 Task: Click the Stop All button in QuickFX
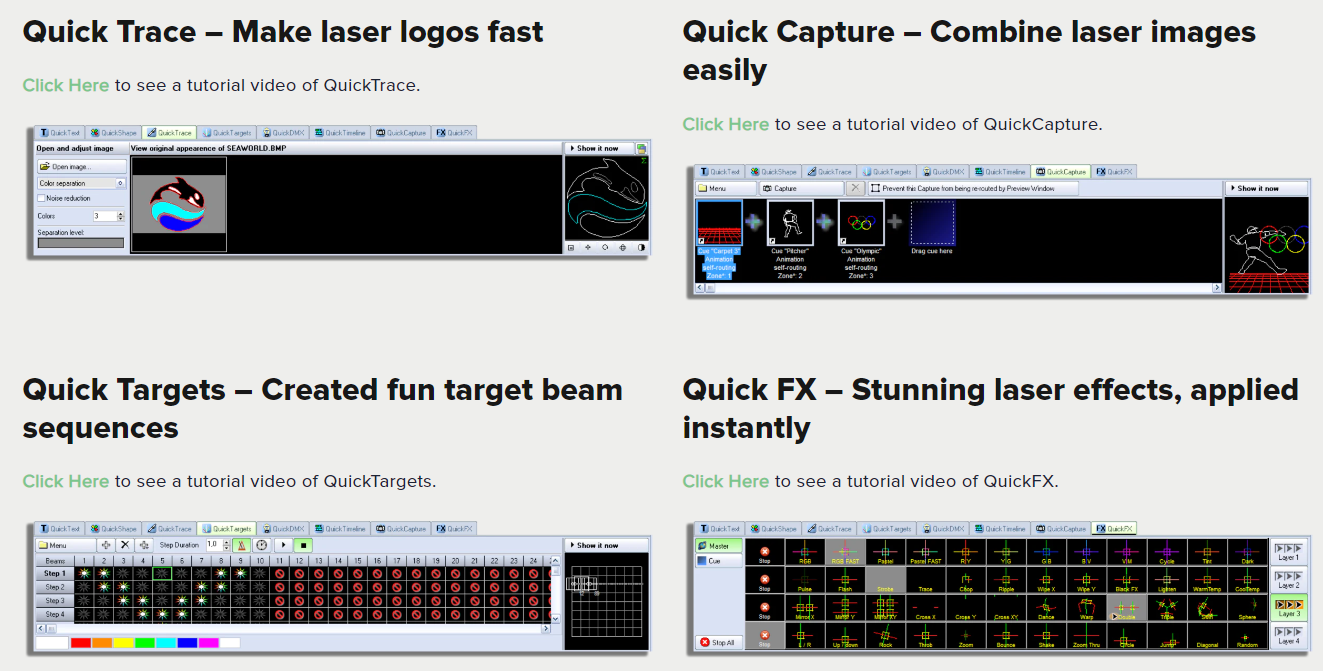coord(717,642)
